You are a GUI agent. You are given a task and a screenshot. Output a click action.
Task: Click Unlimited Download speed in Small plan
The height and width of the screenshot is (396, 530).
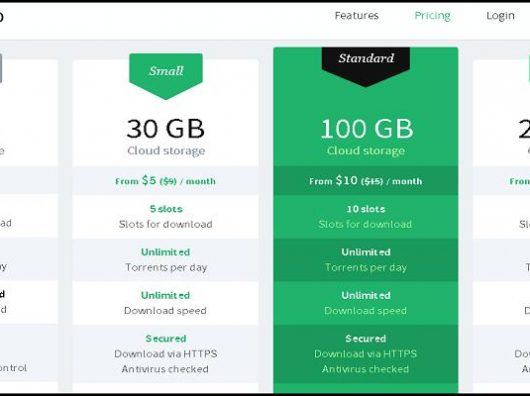(166, 303)
